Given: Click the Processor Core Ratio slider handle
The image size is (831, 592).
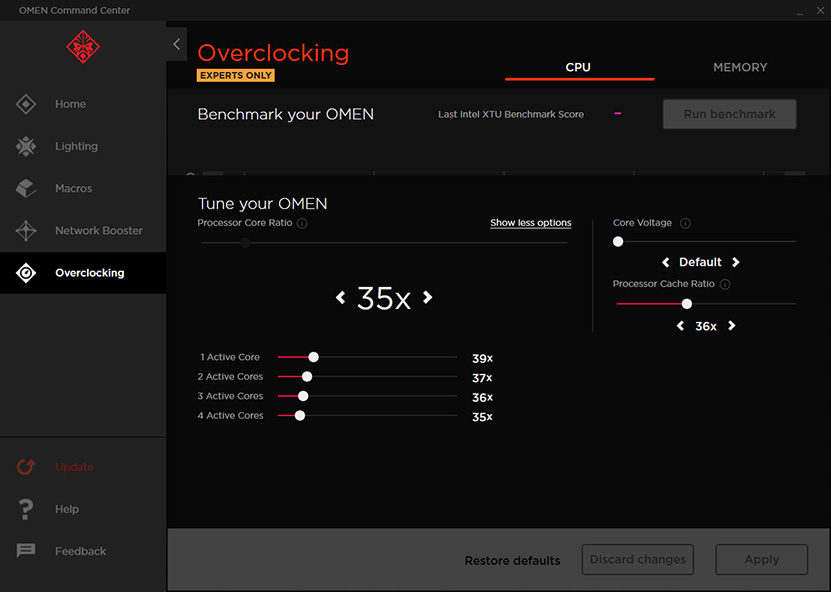Looking at the screenshot, I should (x=245, y=243).
